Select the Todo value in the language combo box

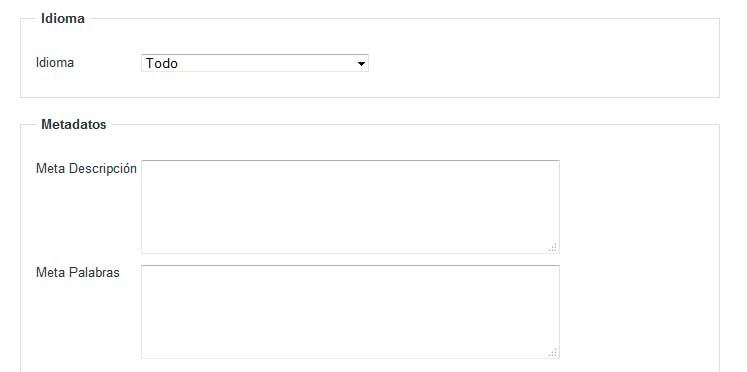162,63
